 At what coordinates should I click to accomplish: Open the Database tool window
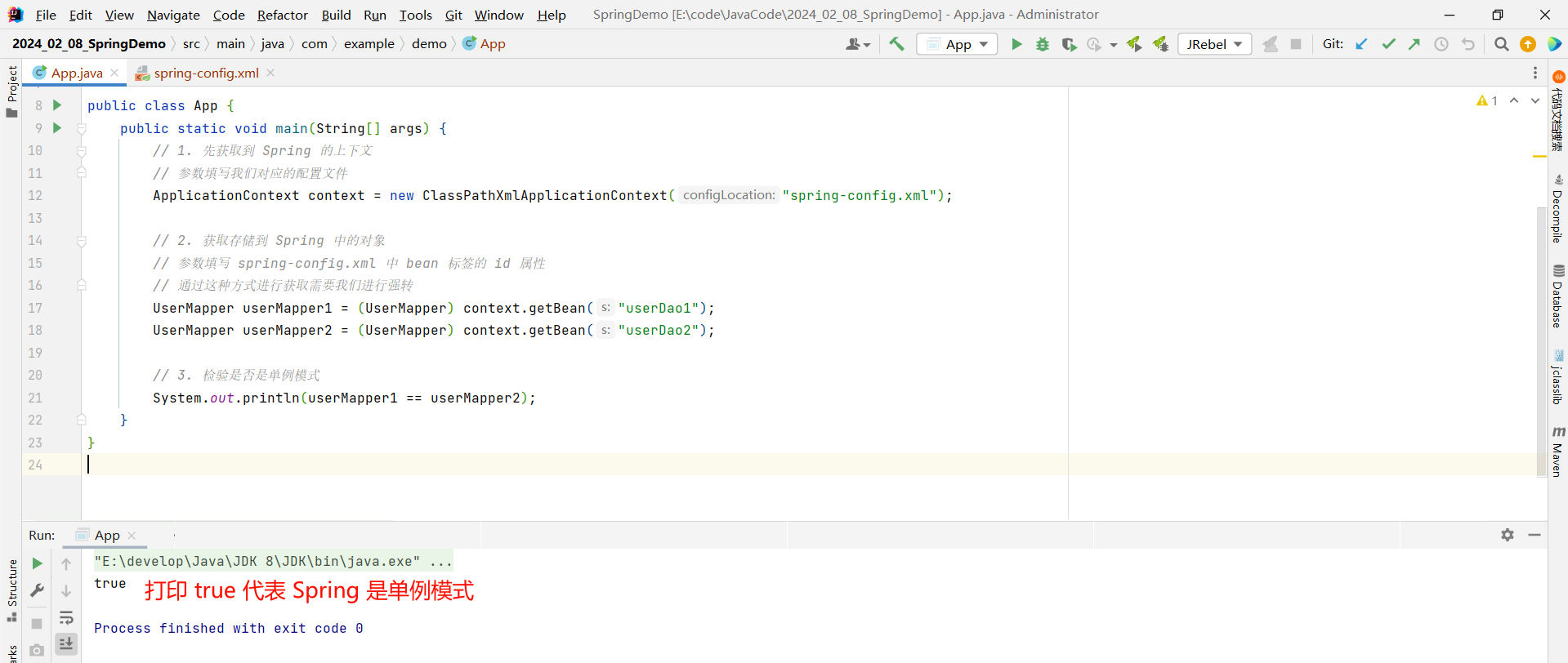point(1558,296)
